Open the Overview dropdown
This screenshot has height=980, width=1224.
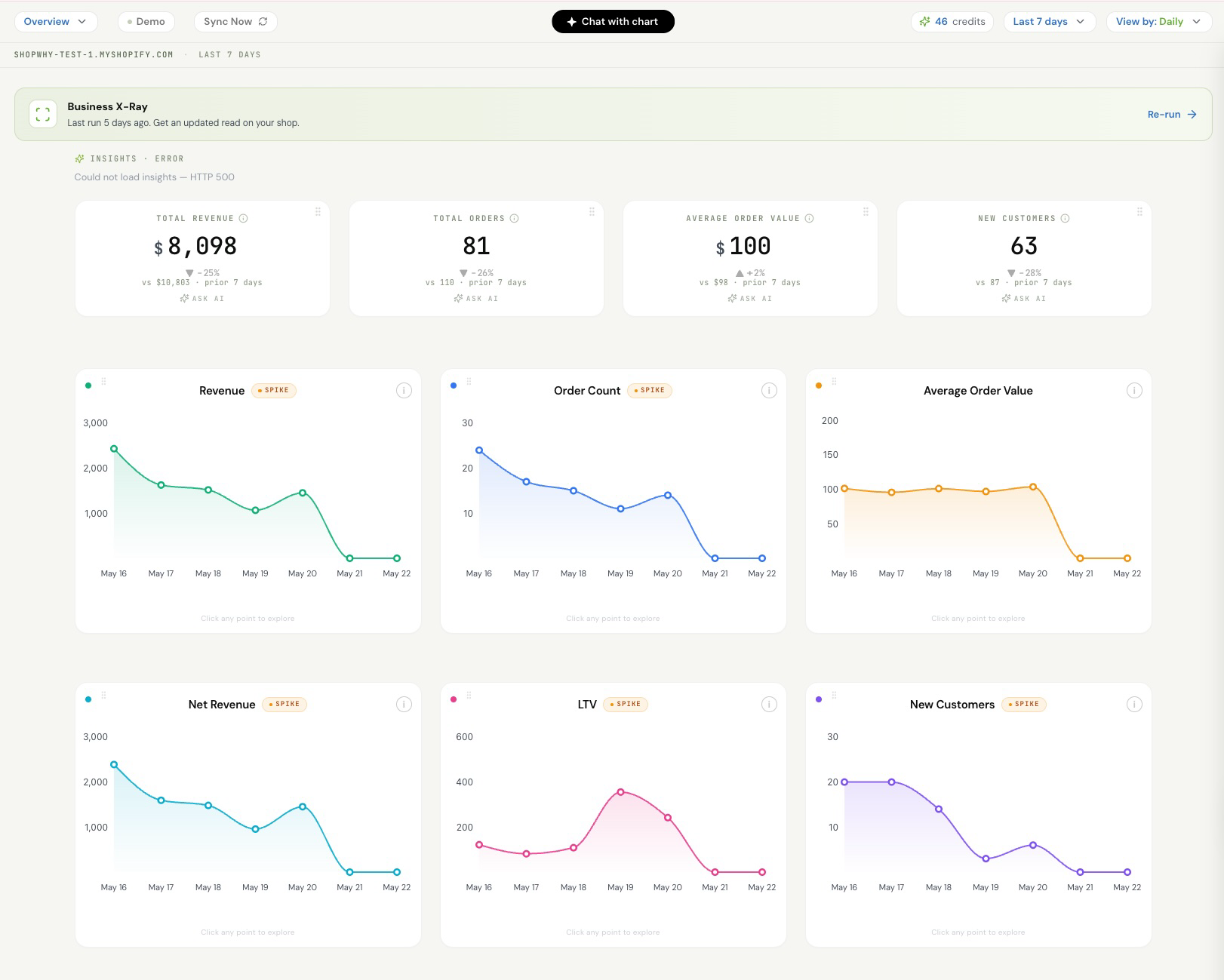pyautogui.click(x=56, y=21)
